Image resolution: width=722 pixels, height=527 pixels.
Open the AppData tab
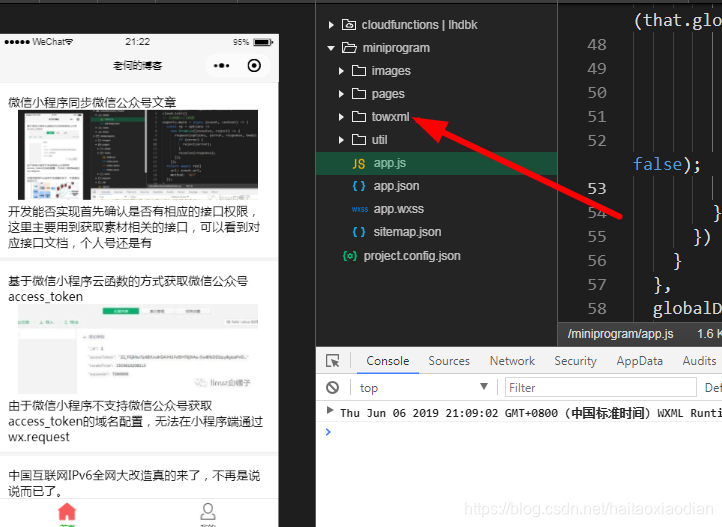coord(639,361)
